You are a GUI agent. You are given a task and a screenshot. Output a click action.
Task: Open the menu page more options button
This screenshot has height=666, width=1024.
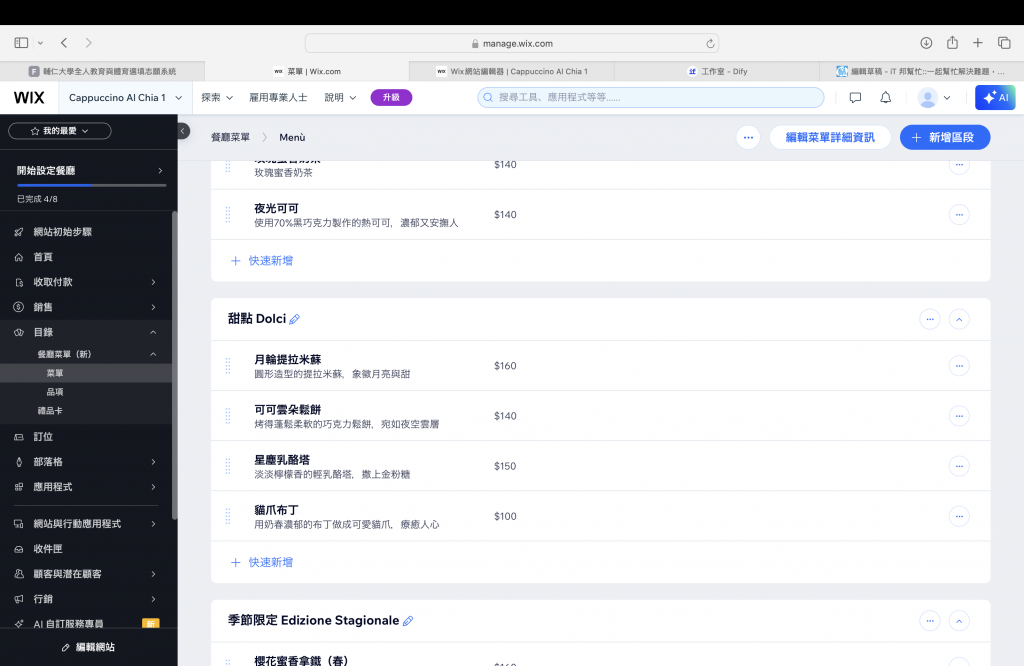tap(748, 138)
